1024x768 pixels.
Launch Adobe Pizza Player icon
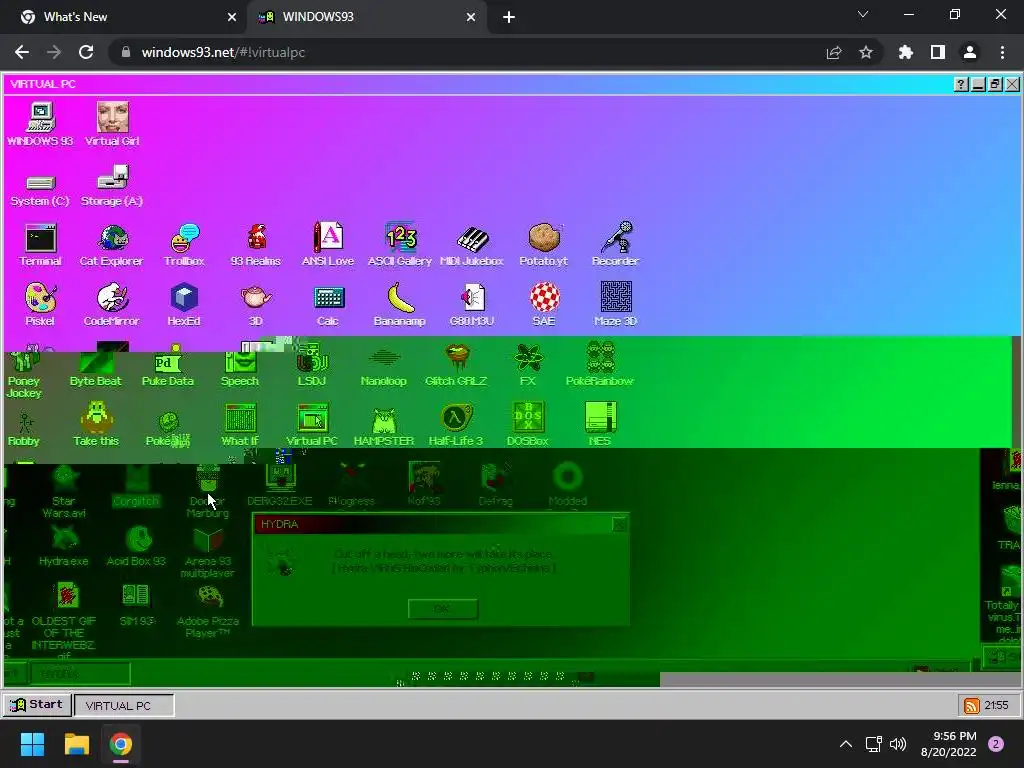pyautogui.click(x=208, y=611)
